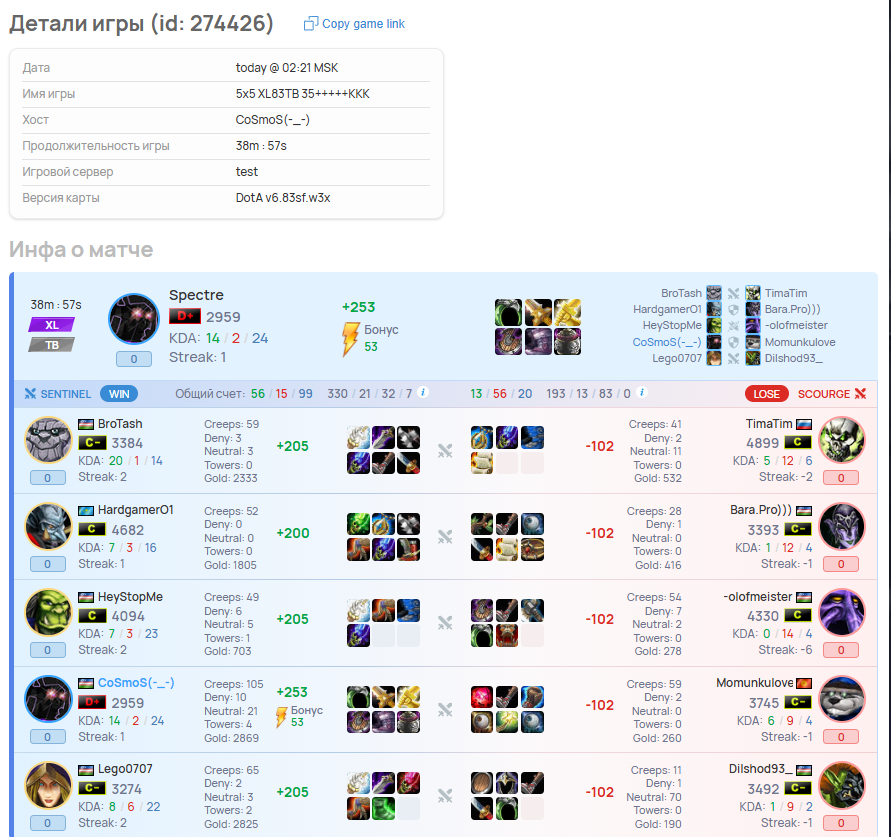Click Lego0707's first inventory item
Viewport: 891px width, 837px height.
(358, 783)
